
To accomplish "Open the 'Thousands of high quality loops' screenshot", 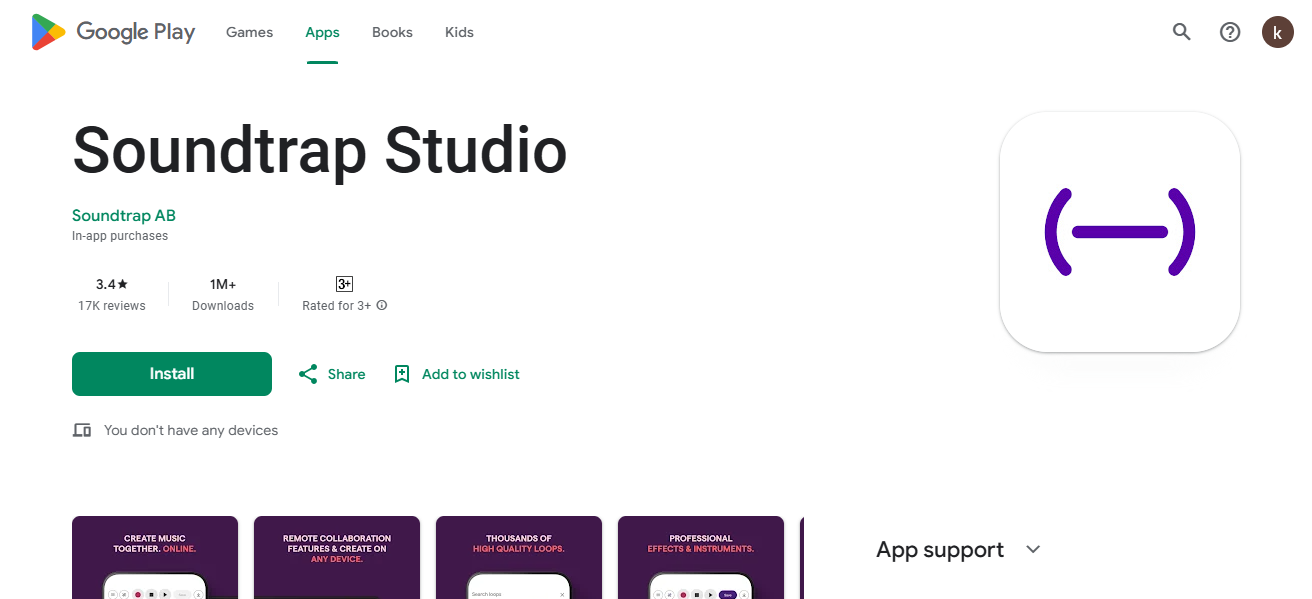I will point(519,557).
